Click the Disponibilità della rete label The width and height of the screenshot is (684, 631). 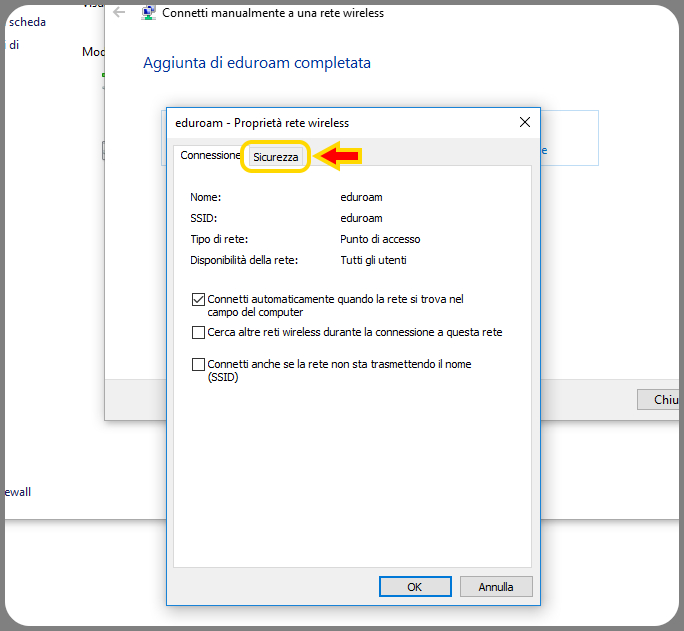pyautogui.click(x=244, y=260)
